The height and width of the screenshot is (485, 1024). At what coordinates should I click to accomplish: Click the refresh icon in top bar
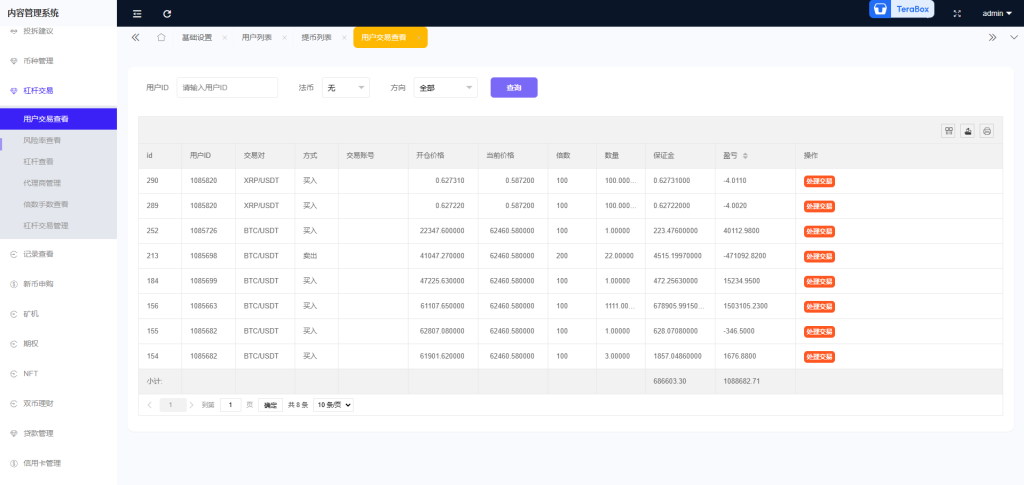click(x=167, y=13)
